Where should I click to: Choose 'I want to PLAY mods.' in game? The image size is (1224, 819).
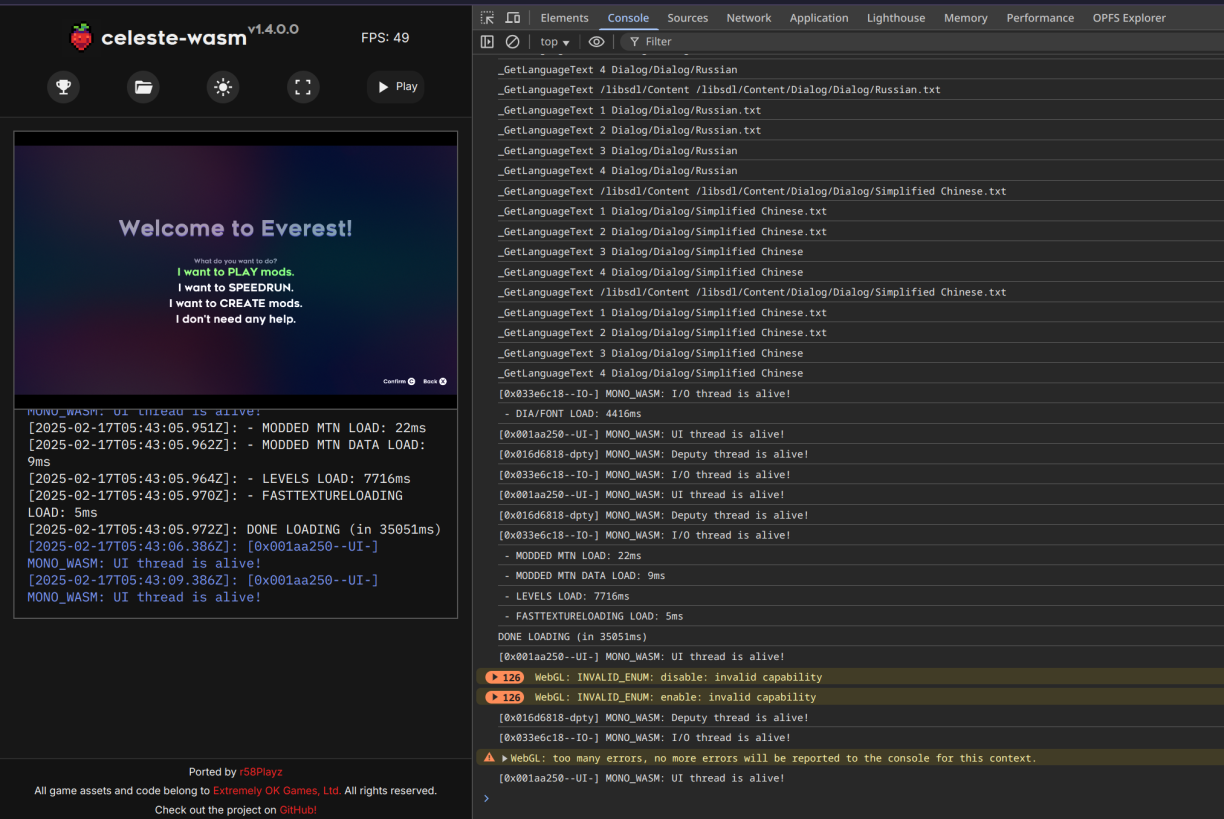(x=236, y=272)
